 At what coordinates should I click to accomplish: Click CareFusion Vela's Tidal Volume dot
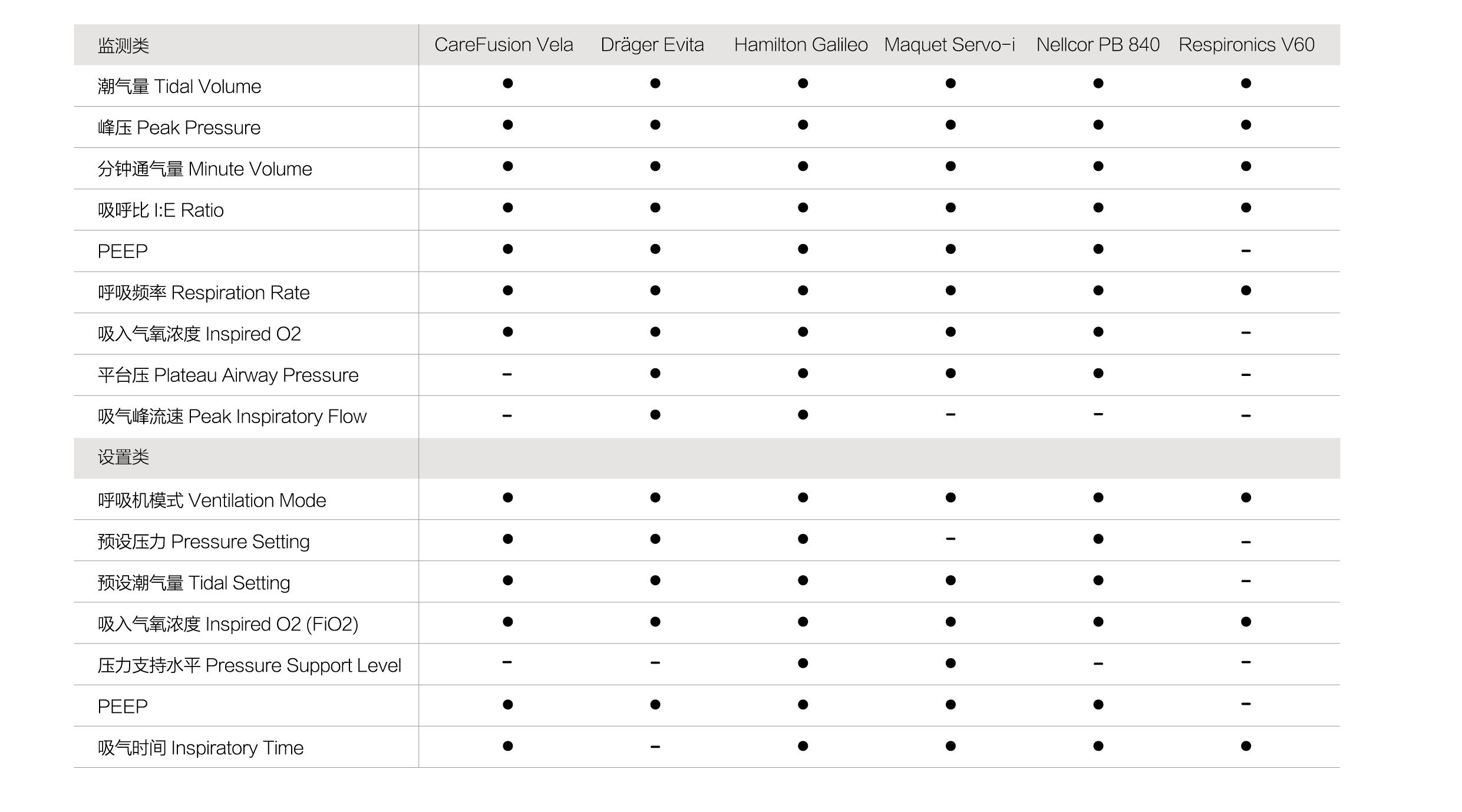pos(507,83)
